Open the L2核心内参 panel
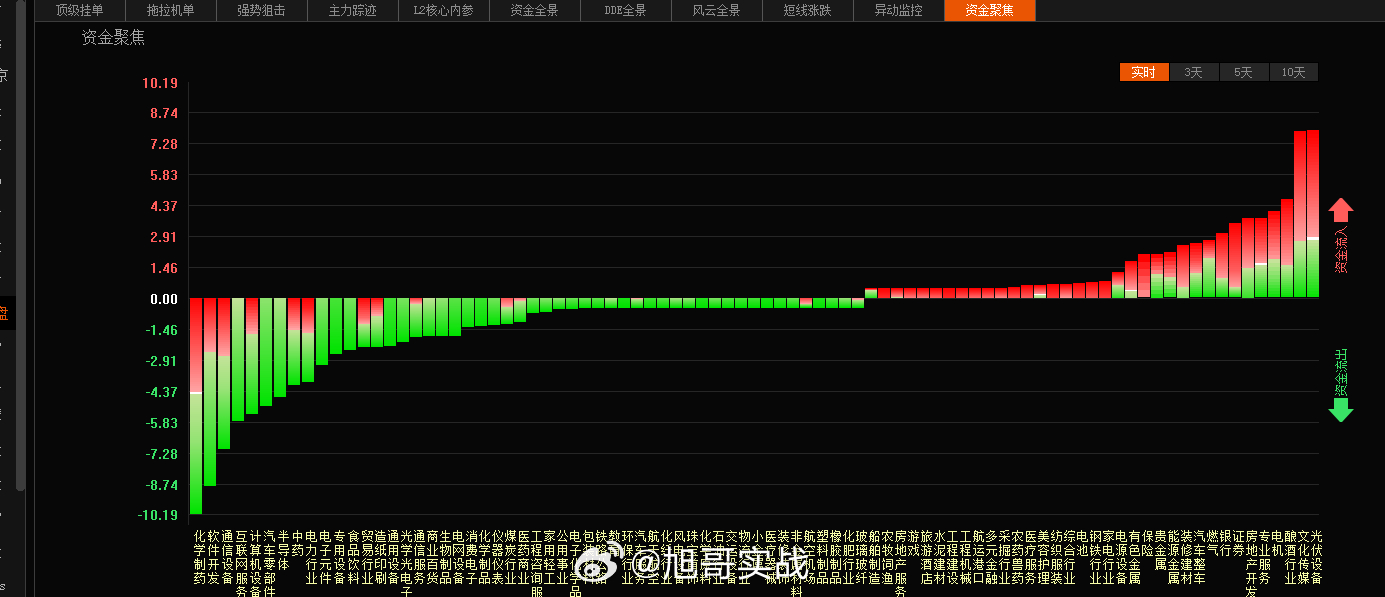 click(x=443, y=11)
